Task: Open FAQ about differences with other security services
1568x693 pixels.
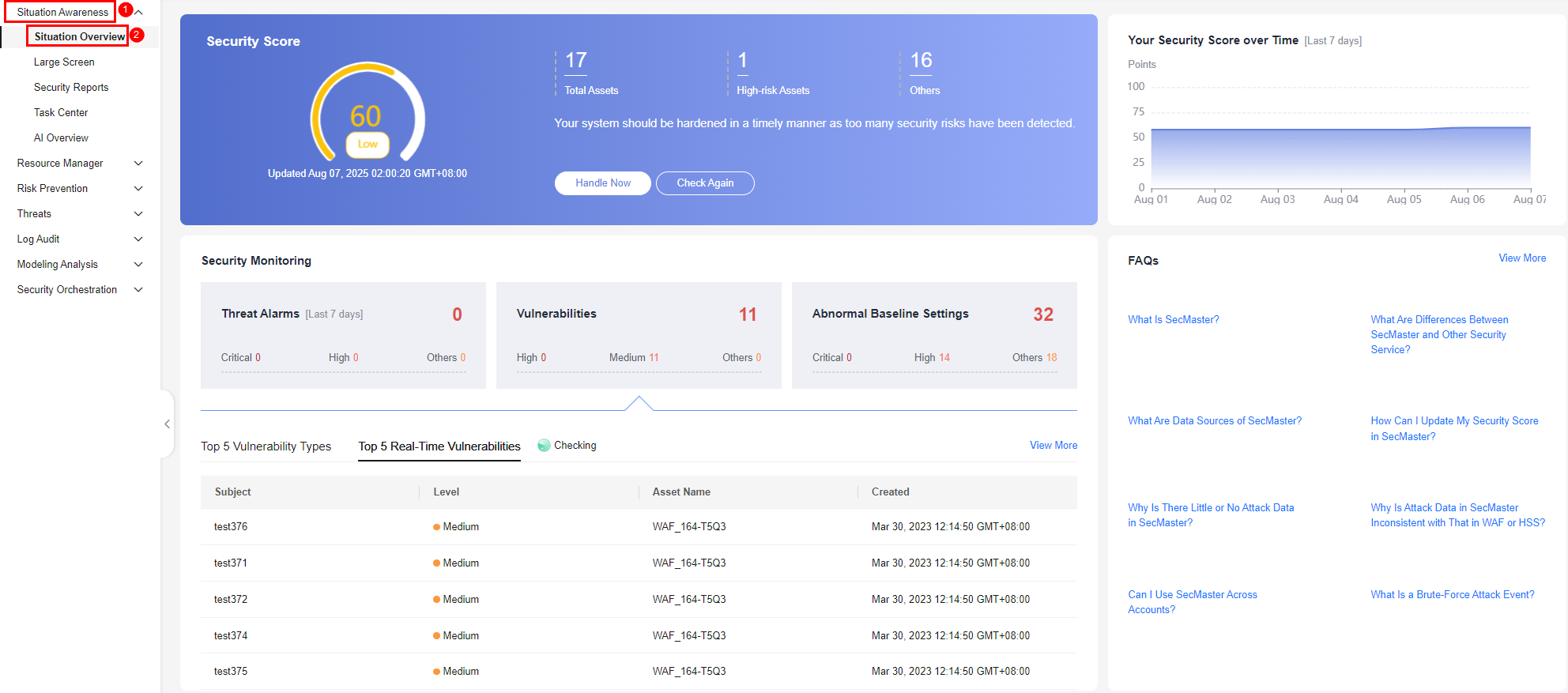Action: (1439, 334)
